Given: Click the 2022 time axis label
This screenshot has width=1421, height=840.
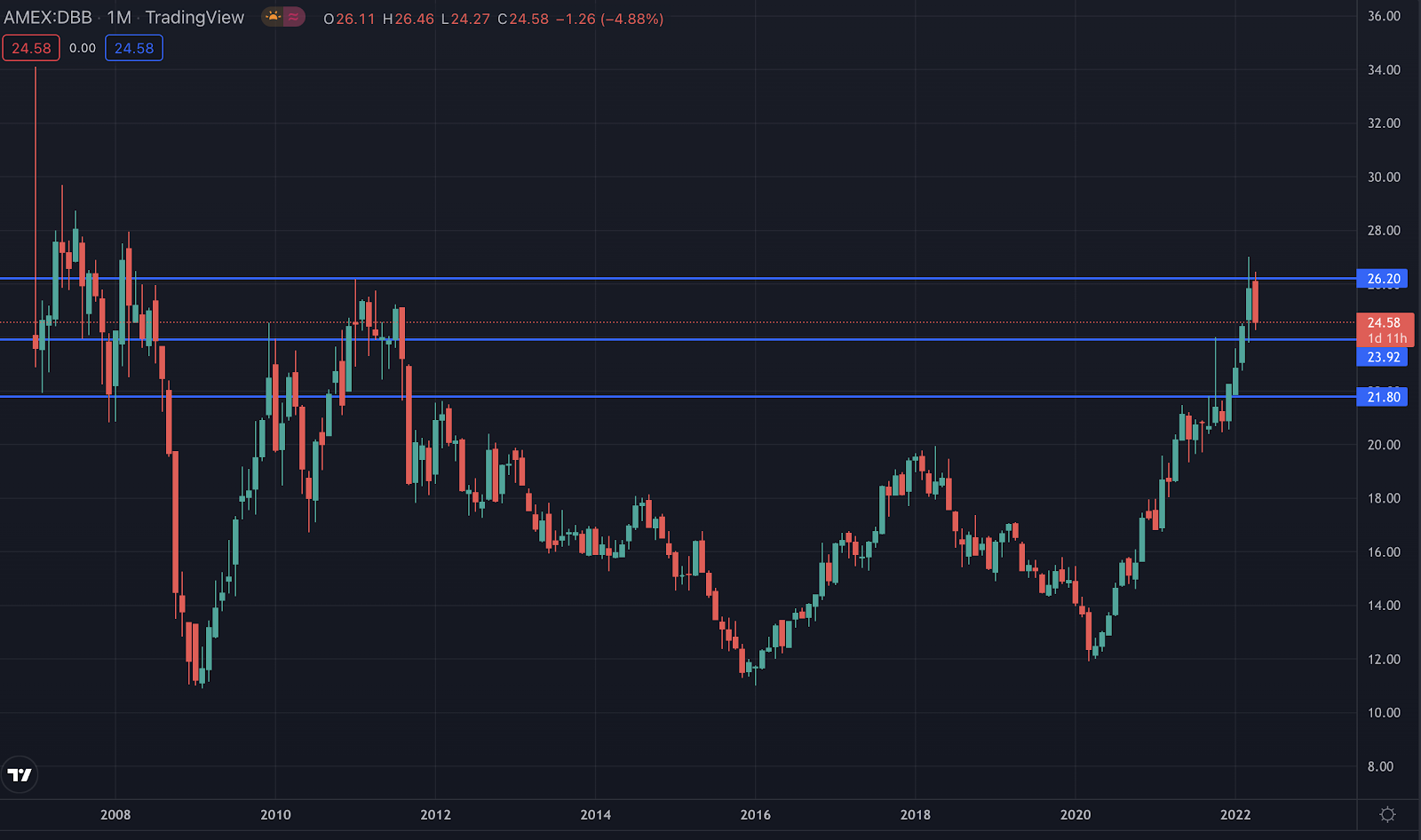Looking at the screenshot, I should 1235,814.
